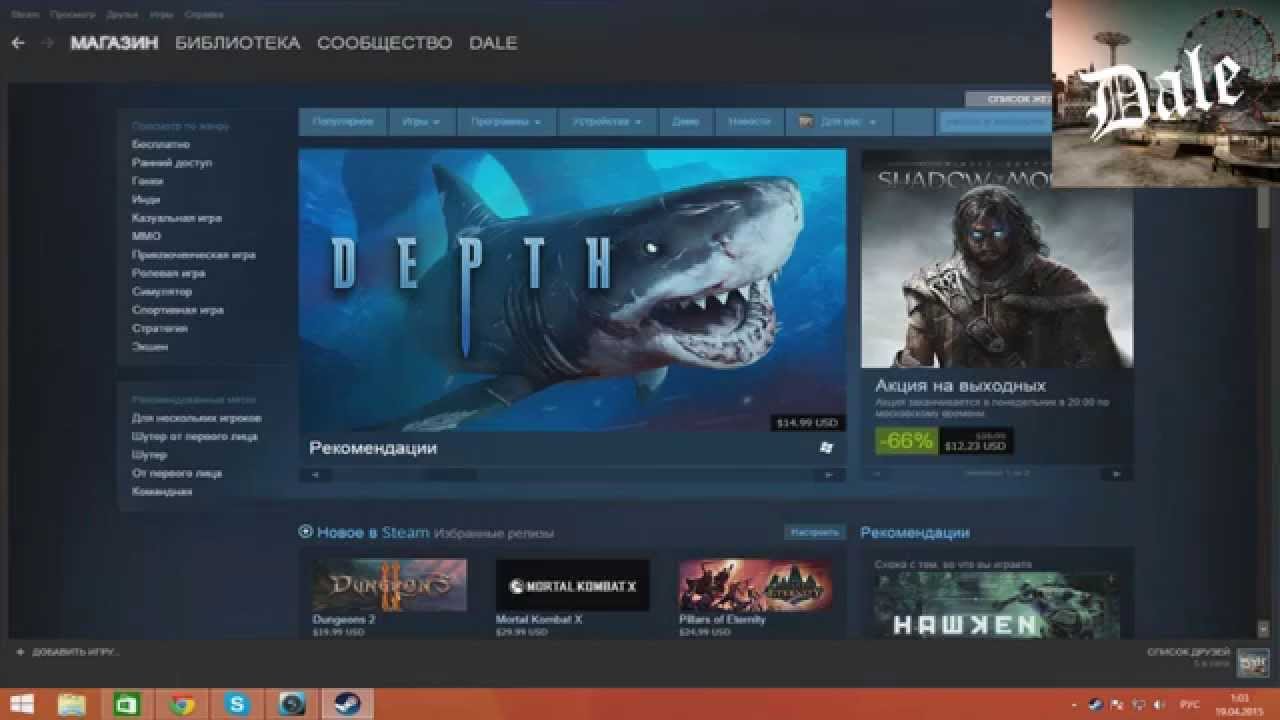Viewport: 1280px width, 720px height.
Task: Click the store page vertical scrollbar
Action: click(x=1262, y=209)
